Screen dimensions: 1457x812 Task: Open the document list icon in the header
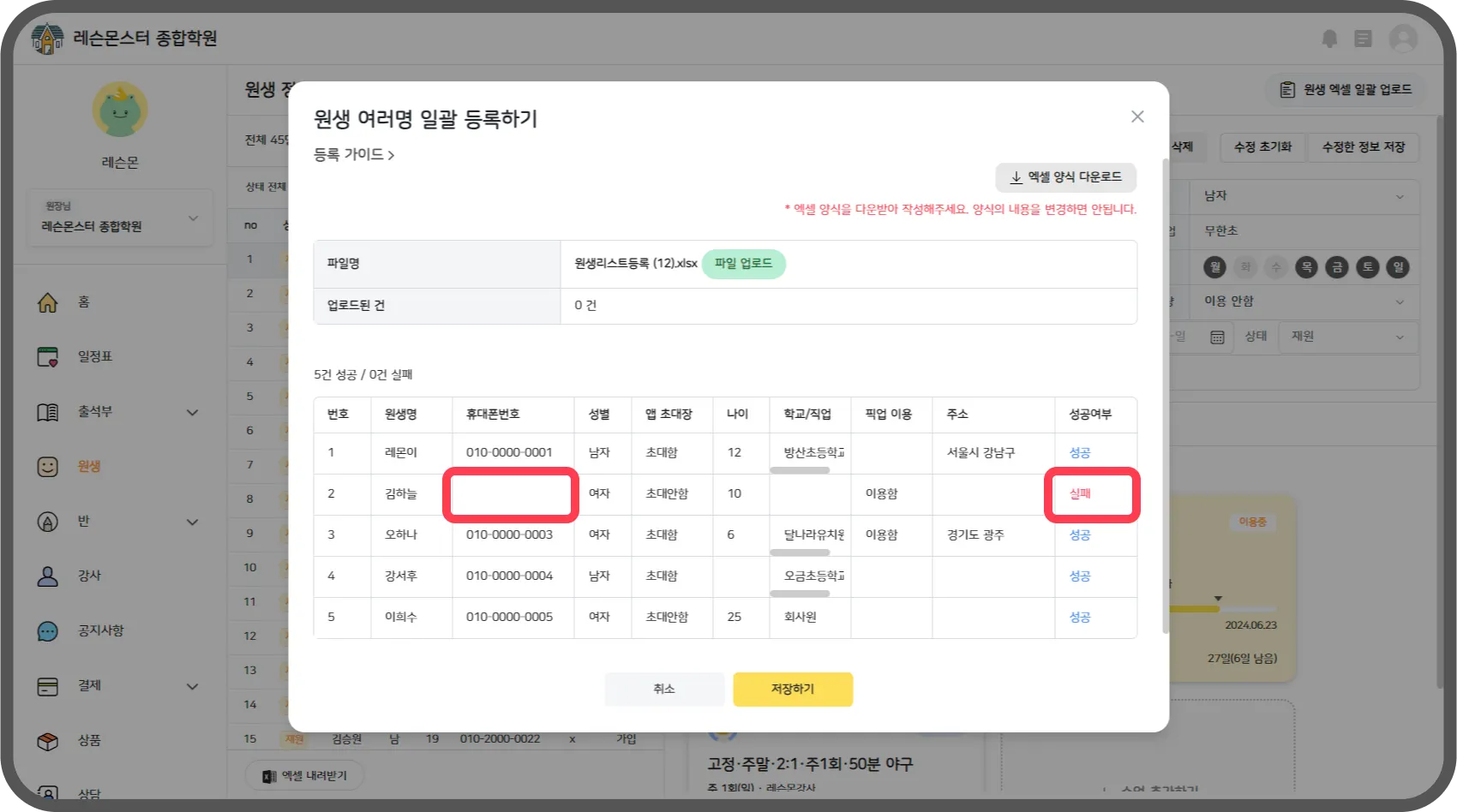pos(1363,39)
